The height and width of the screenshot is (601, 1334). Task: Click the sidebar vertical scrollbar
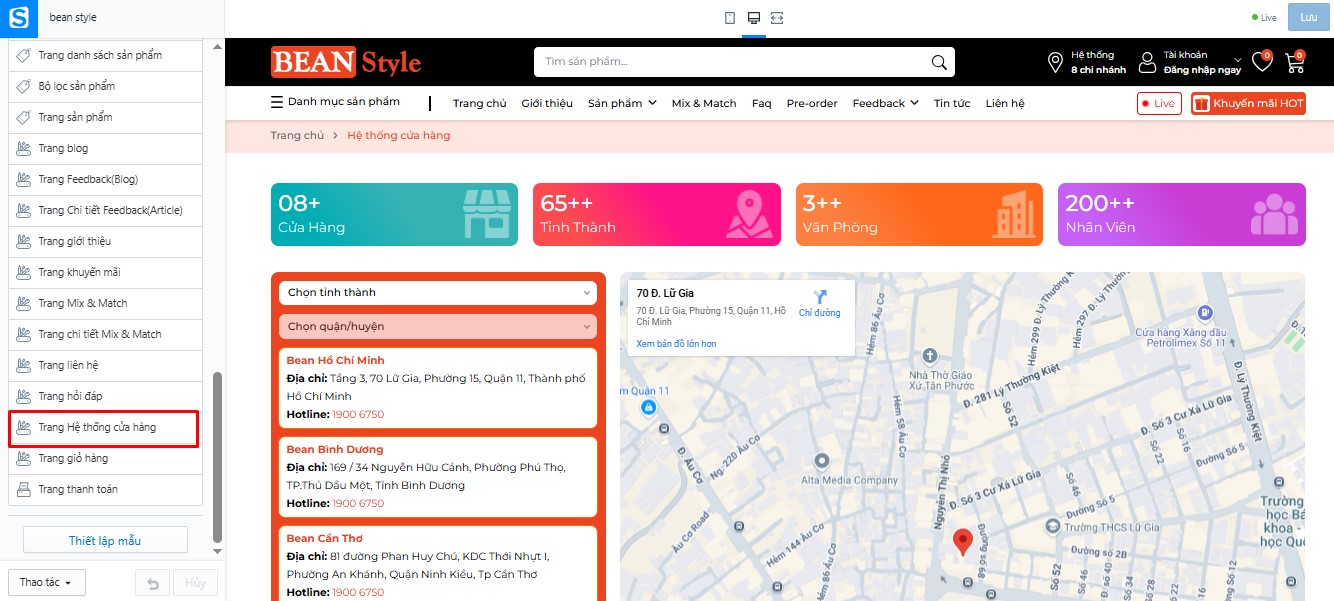click(x=217, y=456)
